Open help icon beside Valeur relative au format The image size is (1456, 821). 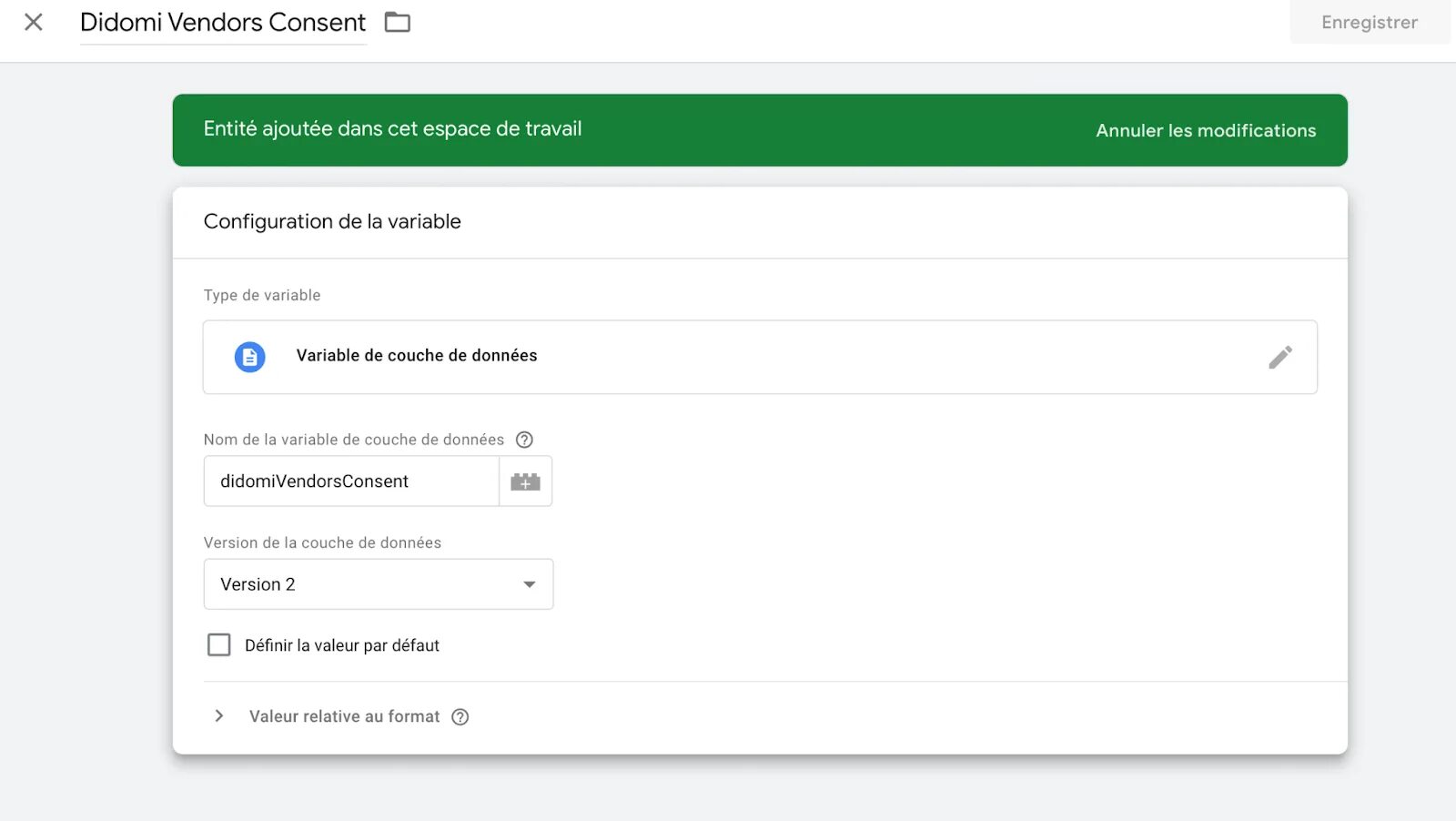pos(460,717)
